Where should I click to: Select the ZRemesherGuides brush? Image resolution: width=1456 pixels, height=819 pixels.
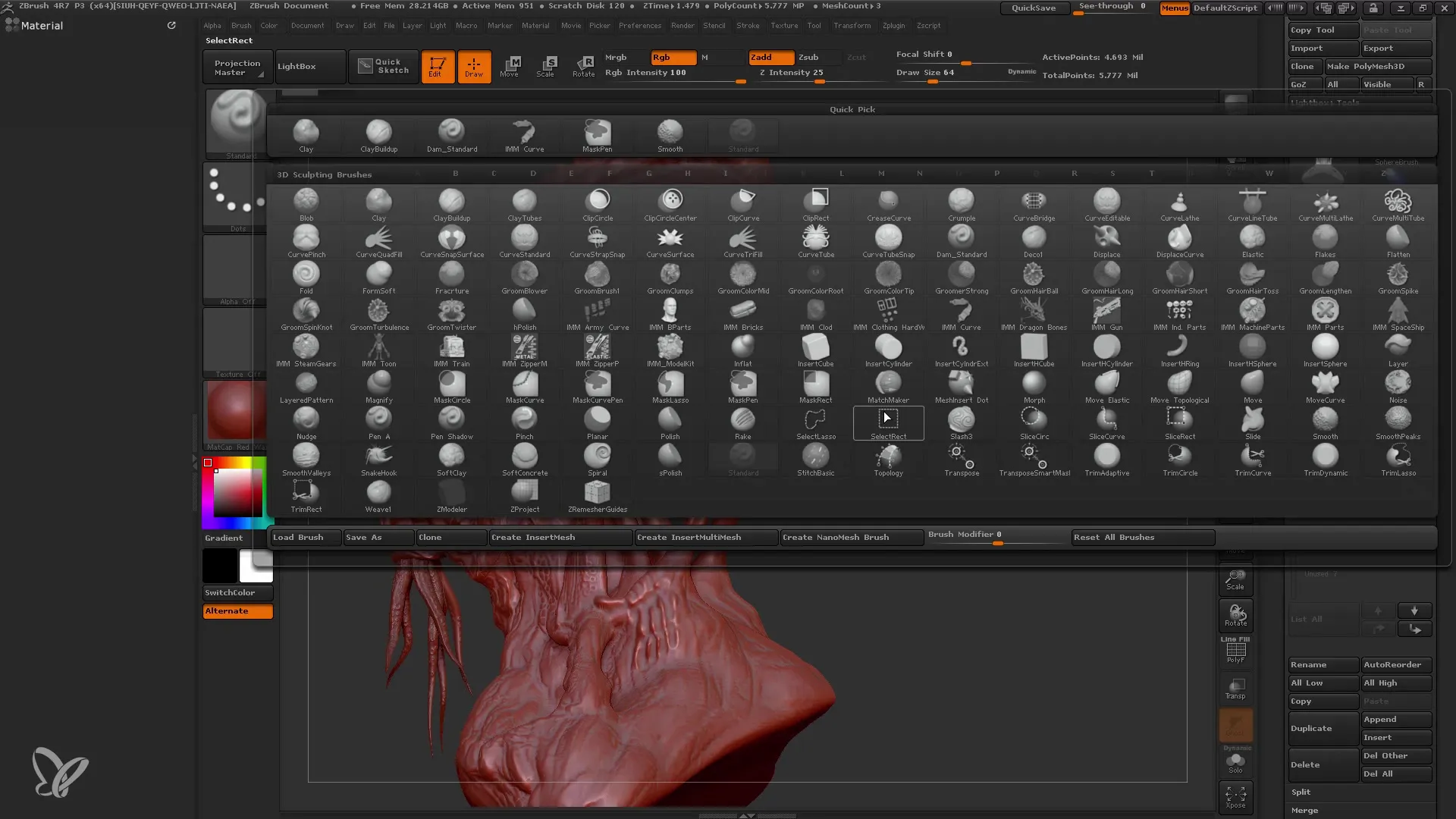[597, 494]
